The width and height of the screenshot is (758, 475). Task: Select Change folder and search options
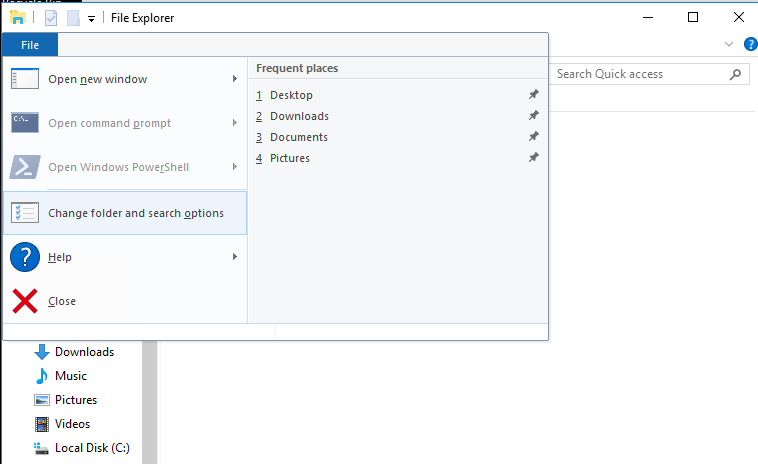[x=136, y=213]
